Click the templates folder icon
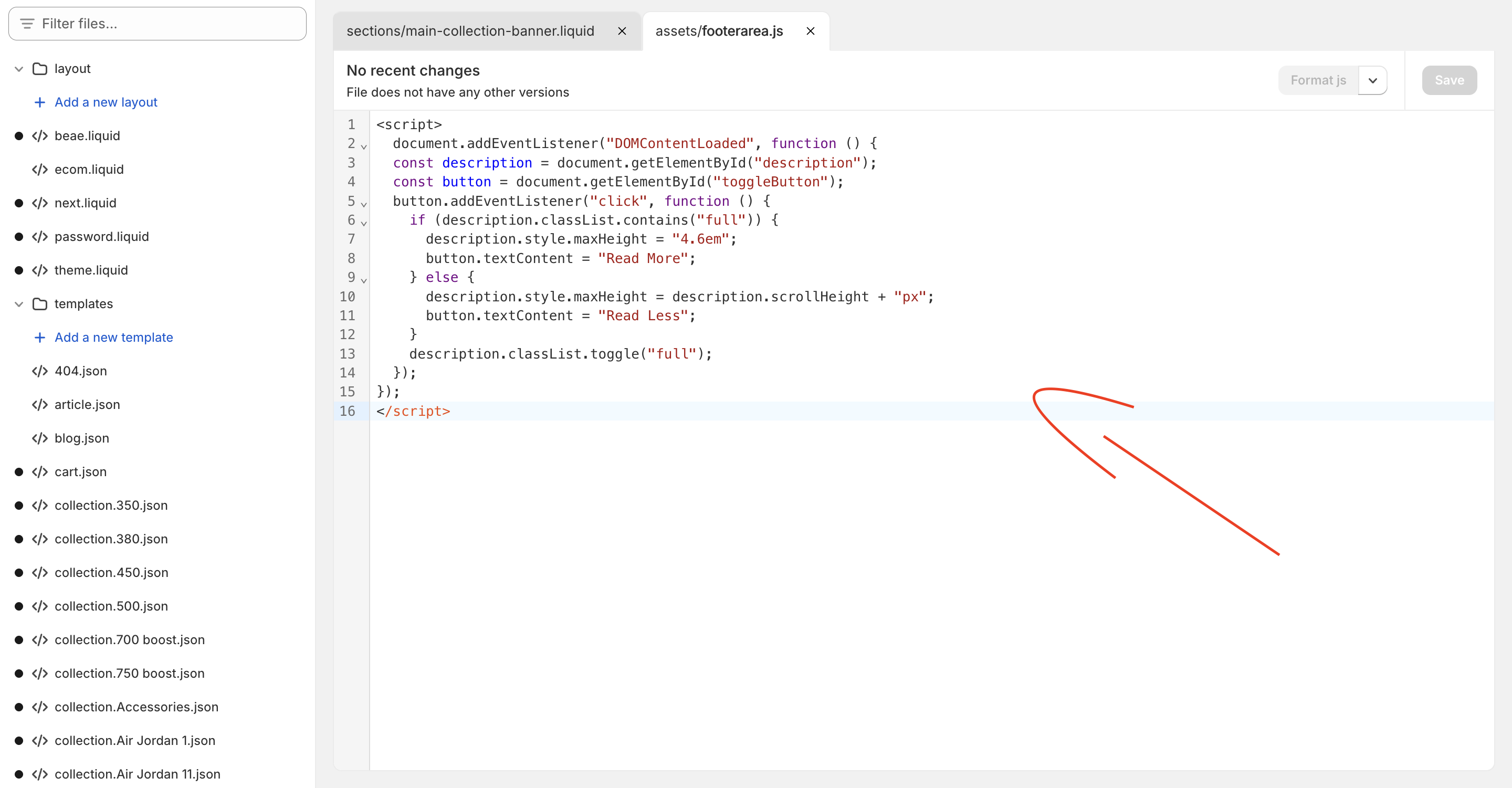This screenshot has height=788, width=1512. [40, 304]
